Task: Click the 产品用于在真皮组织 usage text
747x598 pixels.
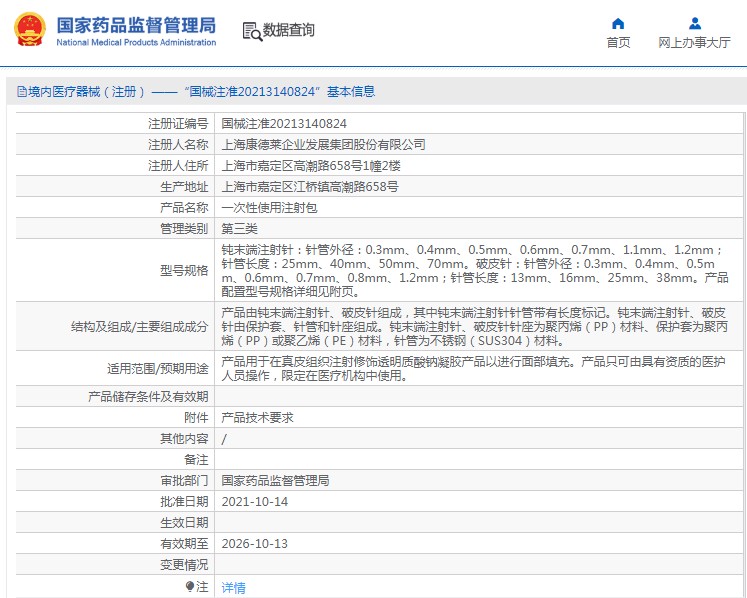Action: pos(474,369)
